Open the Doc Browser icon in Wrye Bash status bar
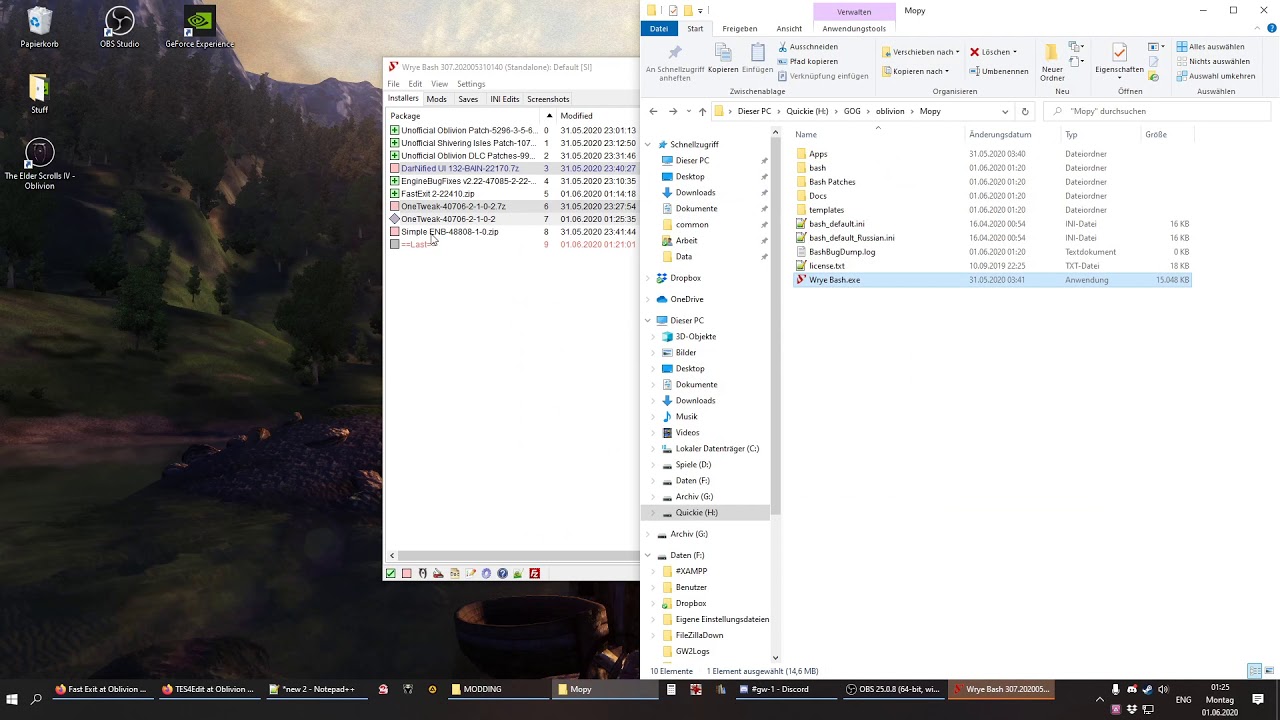Viewport: 1280px width, 720px height. (x=455, y=573)
